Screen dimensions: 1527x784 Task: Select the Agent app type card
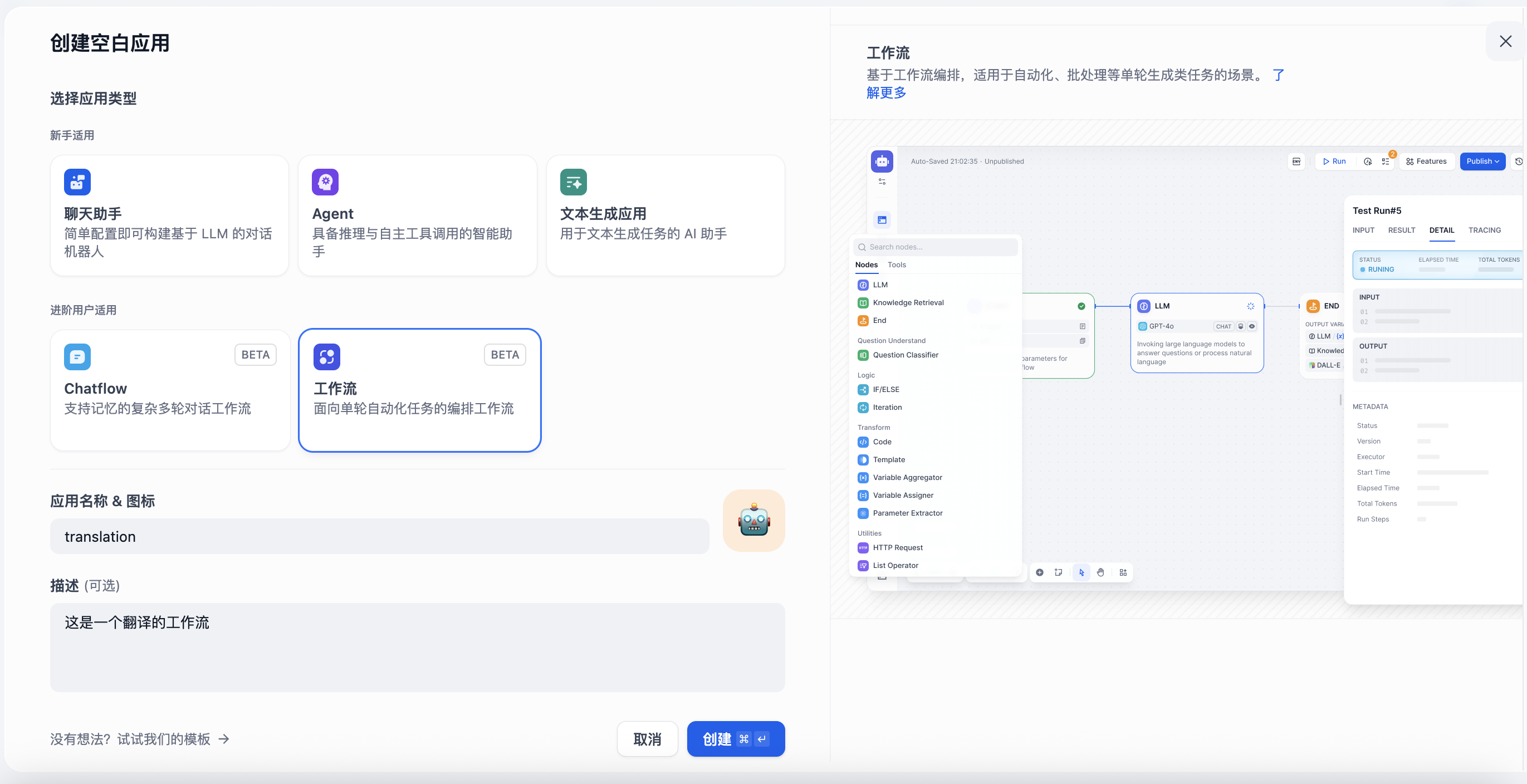pyautogui.click(x=417, y=215)
